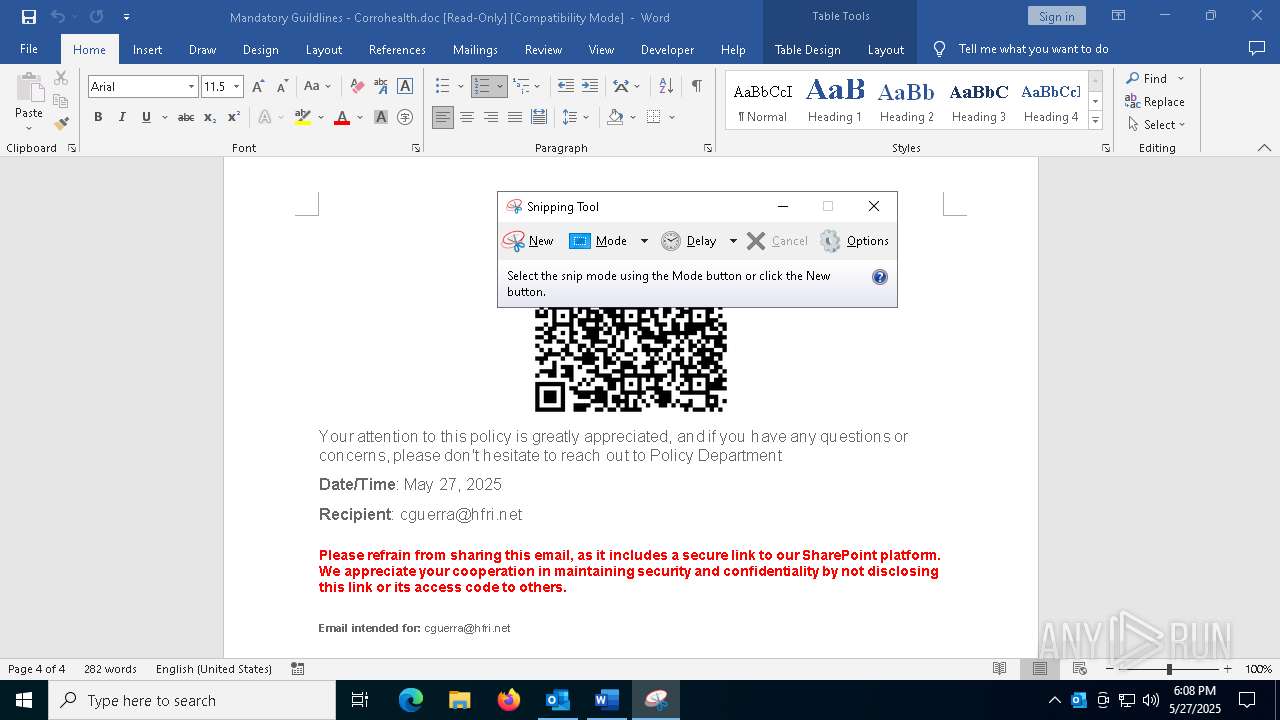Screen dimensions: 1280x720
Task: Open Snipping Tool Mode dropdown arrow
Action: pos(644,241)
